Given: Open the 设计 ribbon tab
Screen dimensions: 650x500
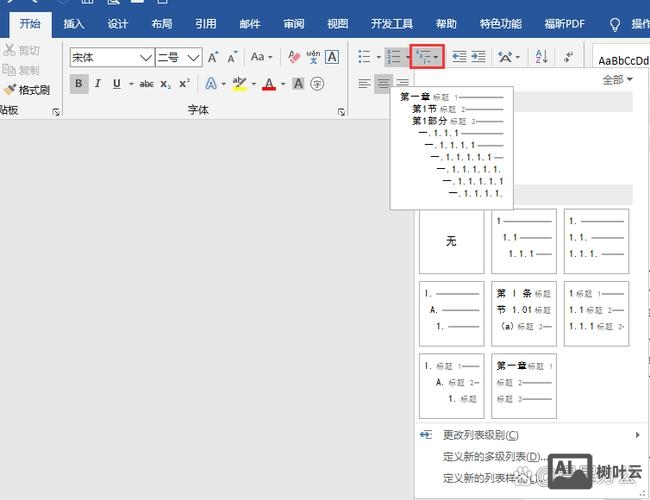Looking at the screenshot, I should [x=118, y=24].
